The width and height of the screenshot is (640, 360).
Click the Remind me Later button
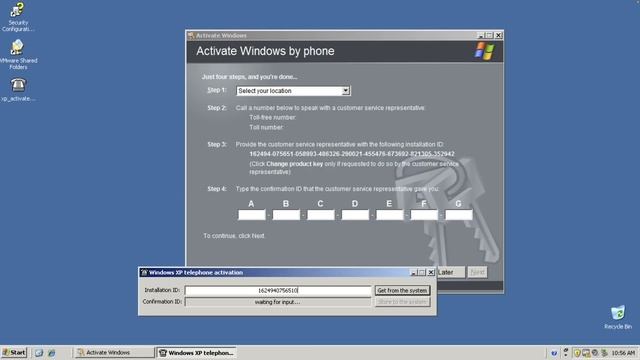pos(451,272)
